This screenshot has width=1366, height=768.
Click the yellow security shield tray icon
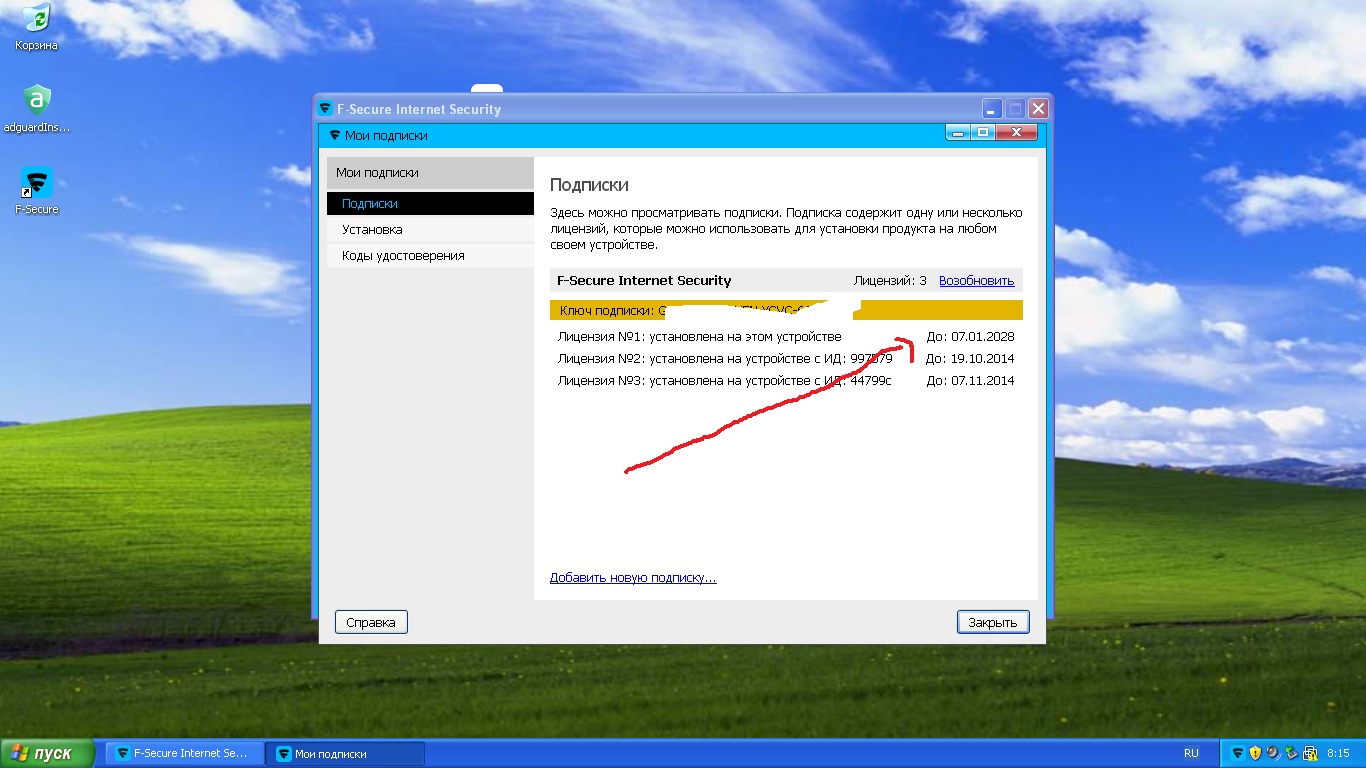coord(1254,753)
